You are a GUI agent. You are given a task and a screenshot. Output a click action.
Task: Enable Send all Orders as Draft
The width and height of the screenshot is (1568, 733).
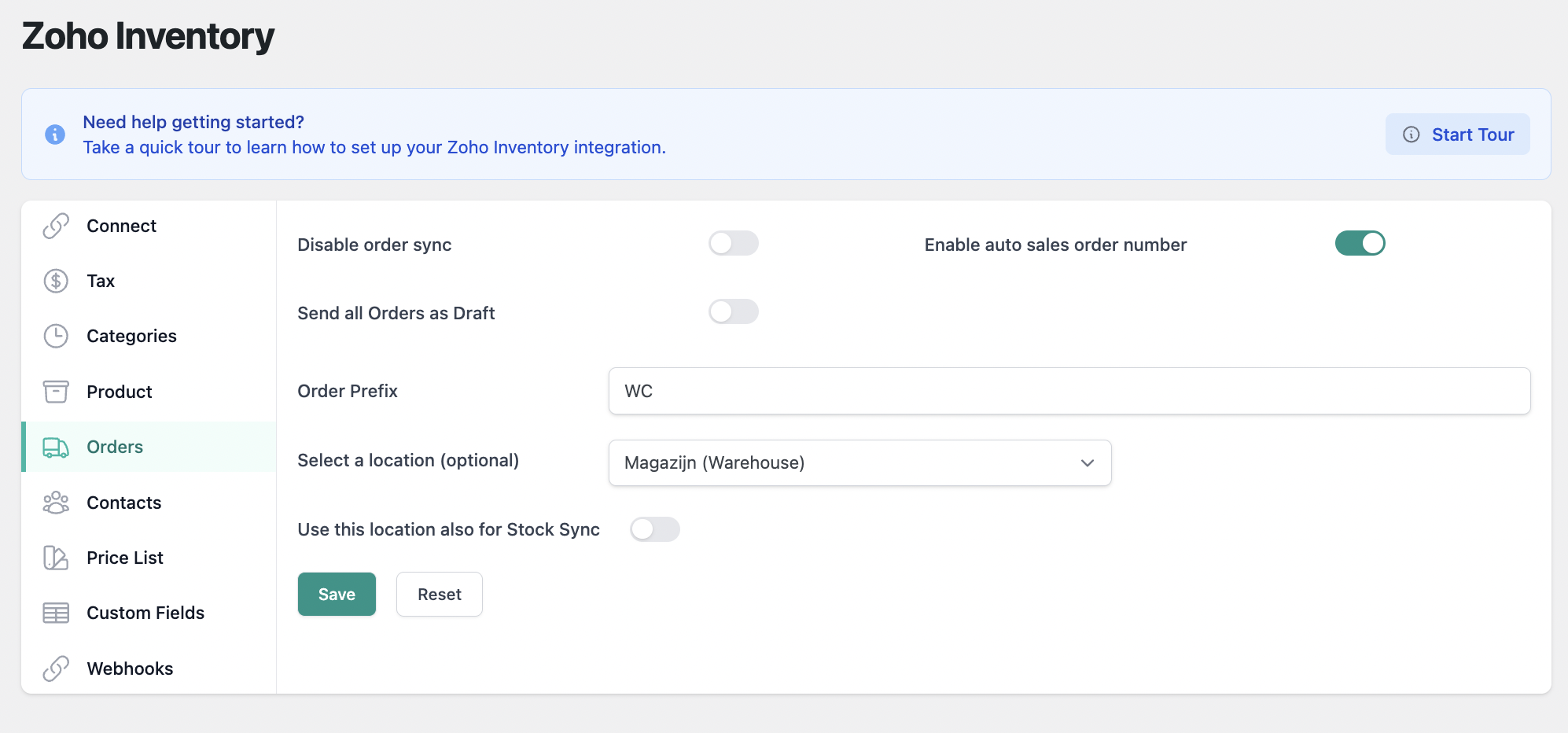[x=733, y=312]
